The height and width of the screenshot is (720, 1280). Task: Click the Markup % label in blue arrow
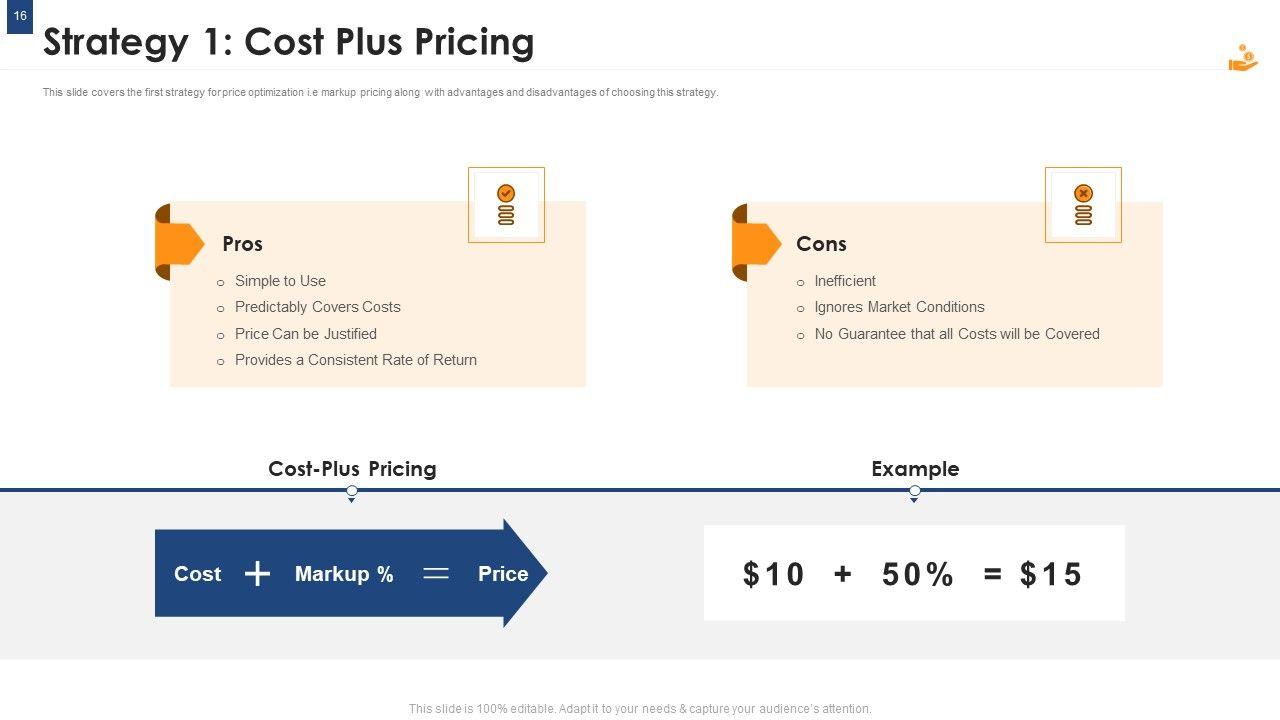[344, 574]
